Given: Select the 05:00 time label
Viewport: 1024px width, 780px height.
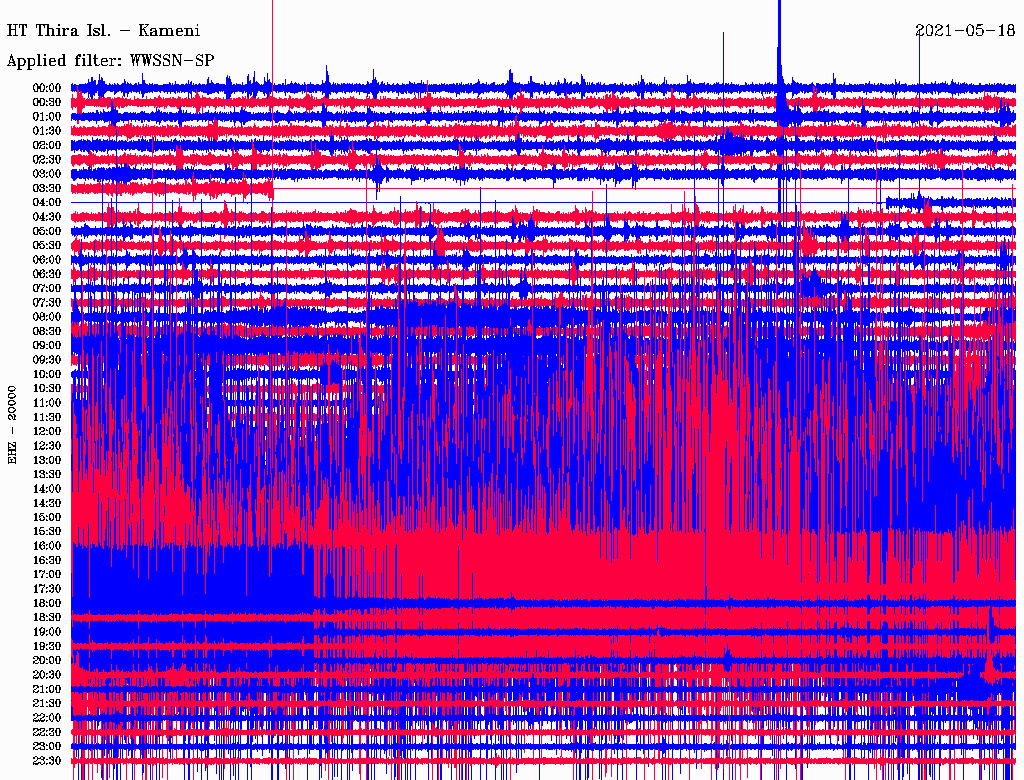Looking at the screenshot, I should (47, 231).
